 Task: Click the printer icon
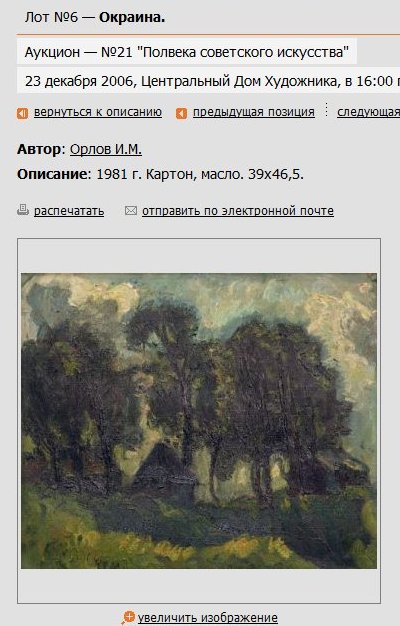(x=23, y=210)
